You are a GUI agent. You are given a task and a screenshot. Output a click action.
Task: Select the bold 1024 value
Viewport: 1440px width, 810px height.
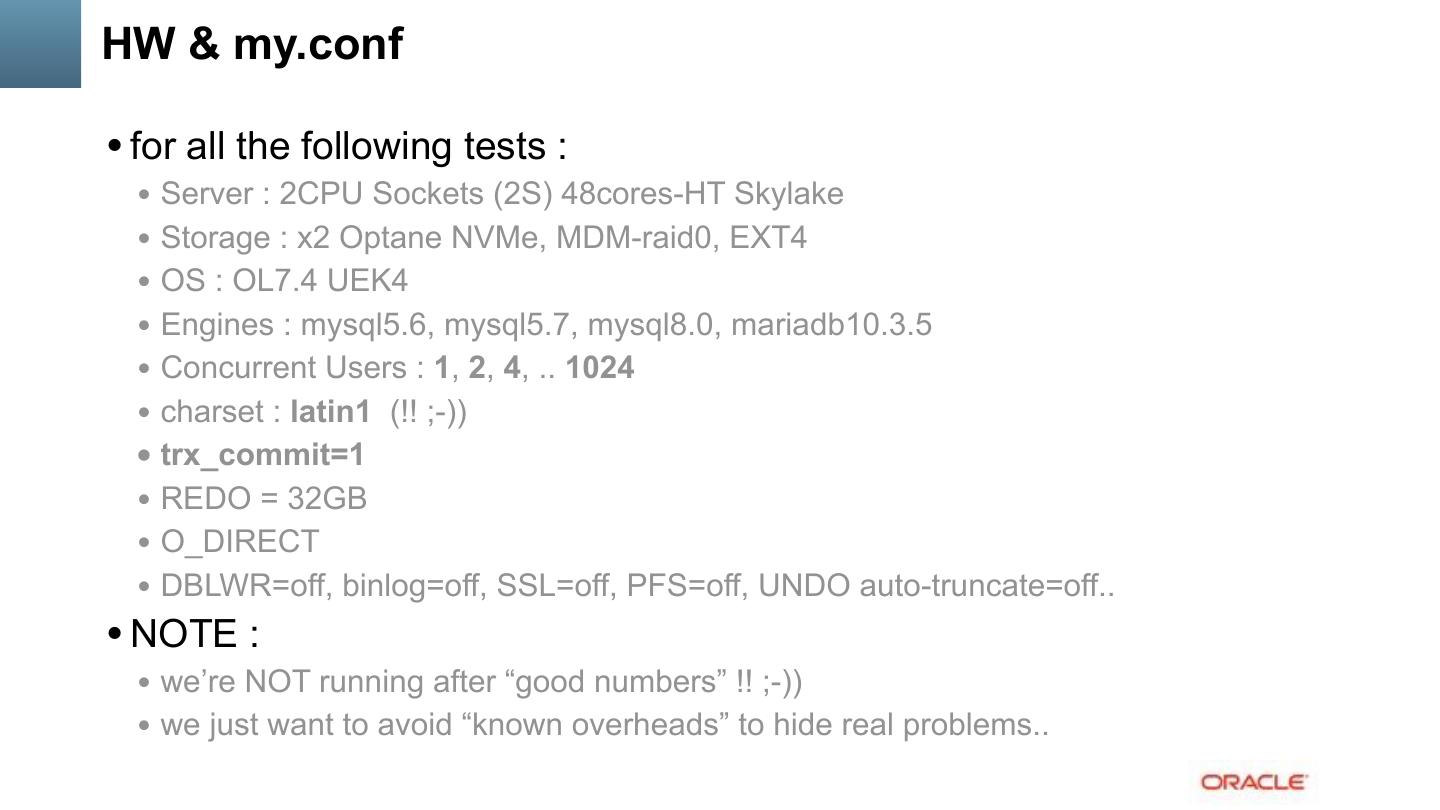coord(599,368)
